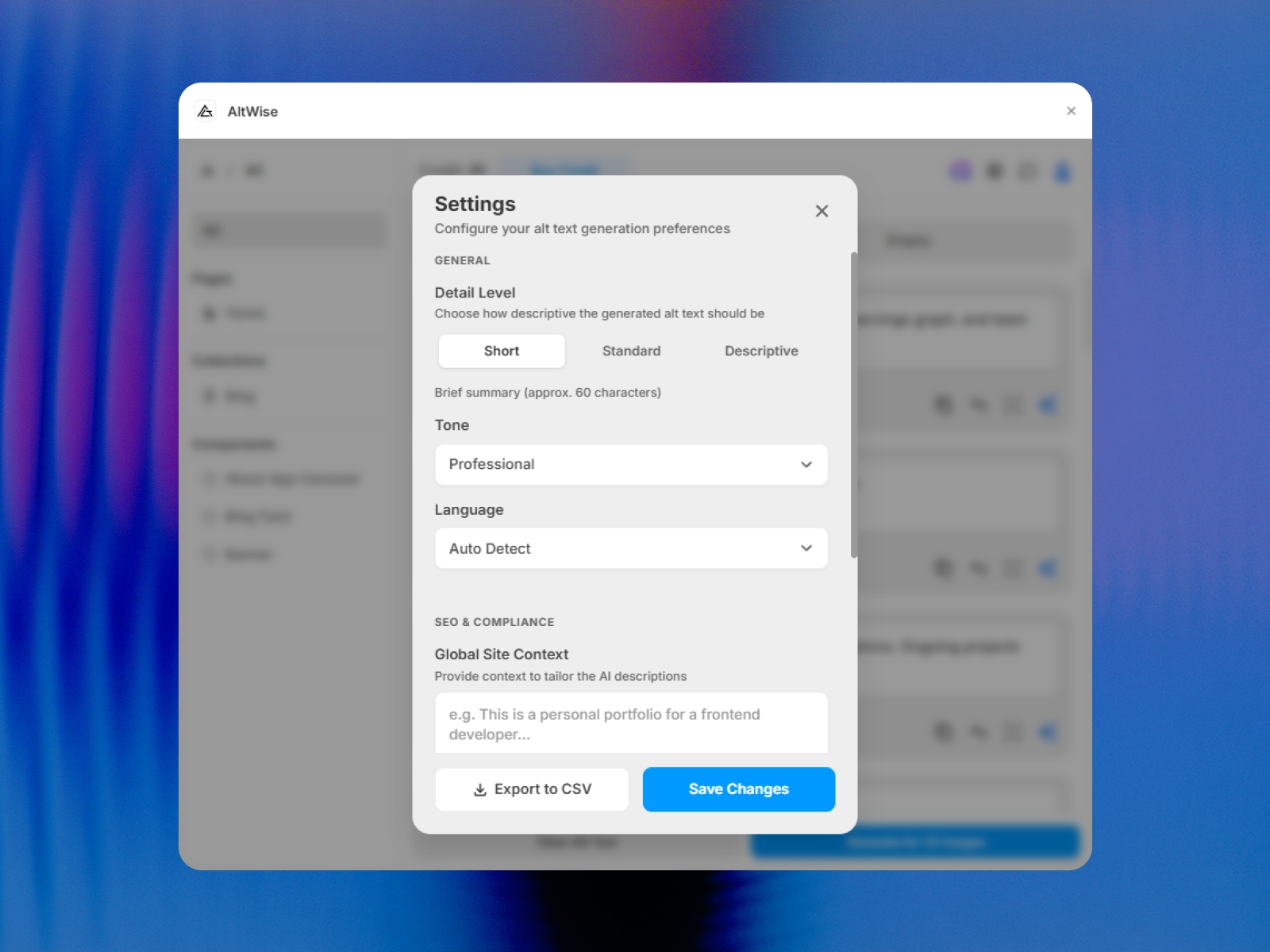The height and width of the screenshot is (952, 1270).
Task: Click the Save Changes button
Action: click(x=738, y=789)
